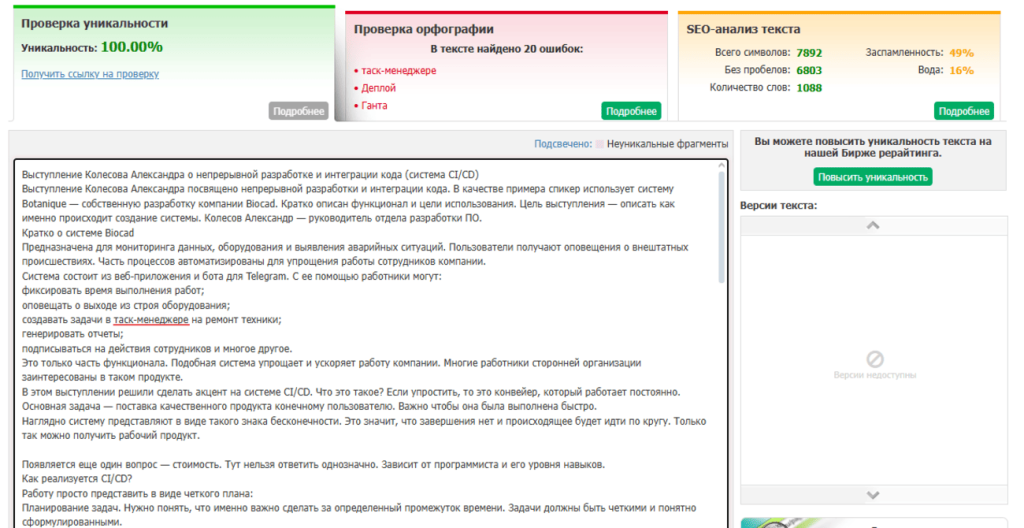Click the 'Версии недоступны' prohibited icon
Screen dimensions: 1024x528
(x=873, y=358)
